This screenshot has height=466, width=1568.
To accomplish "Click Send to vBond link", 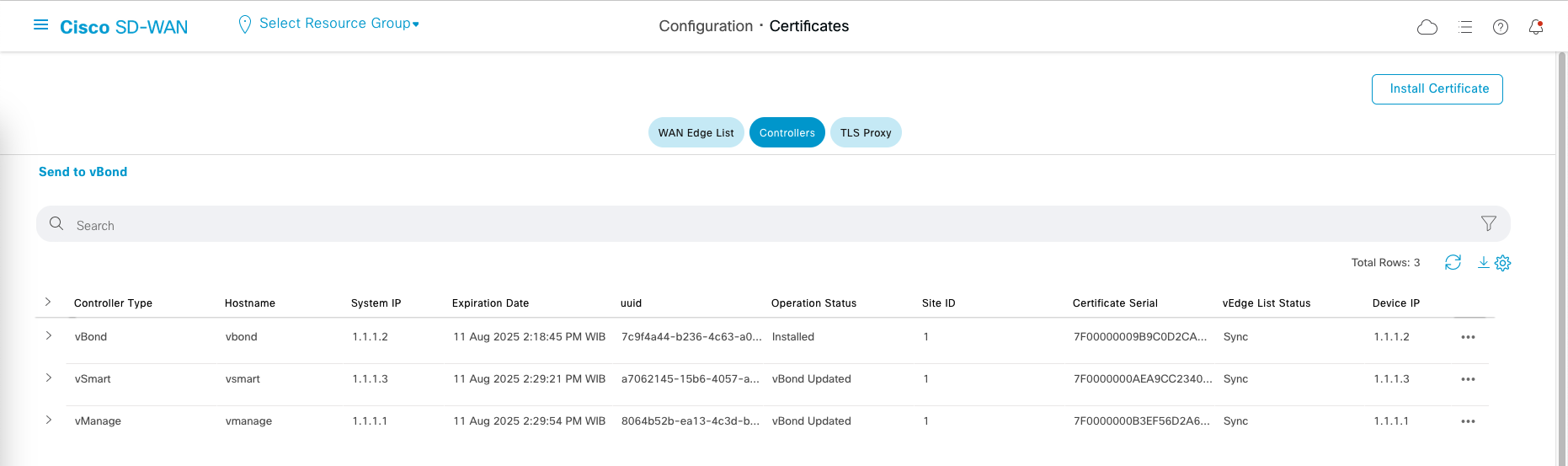I will (83, 172).
